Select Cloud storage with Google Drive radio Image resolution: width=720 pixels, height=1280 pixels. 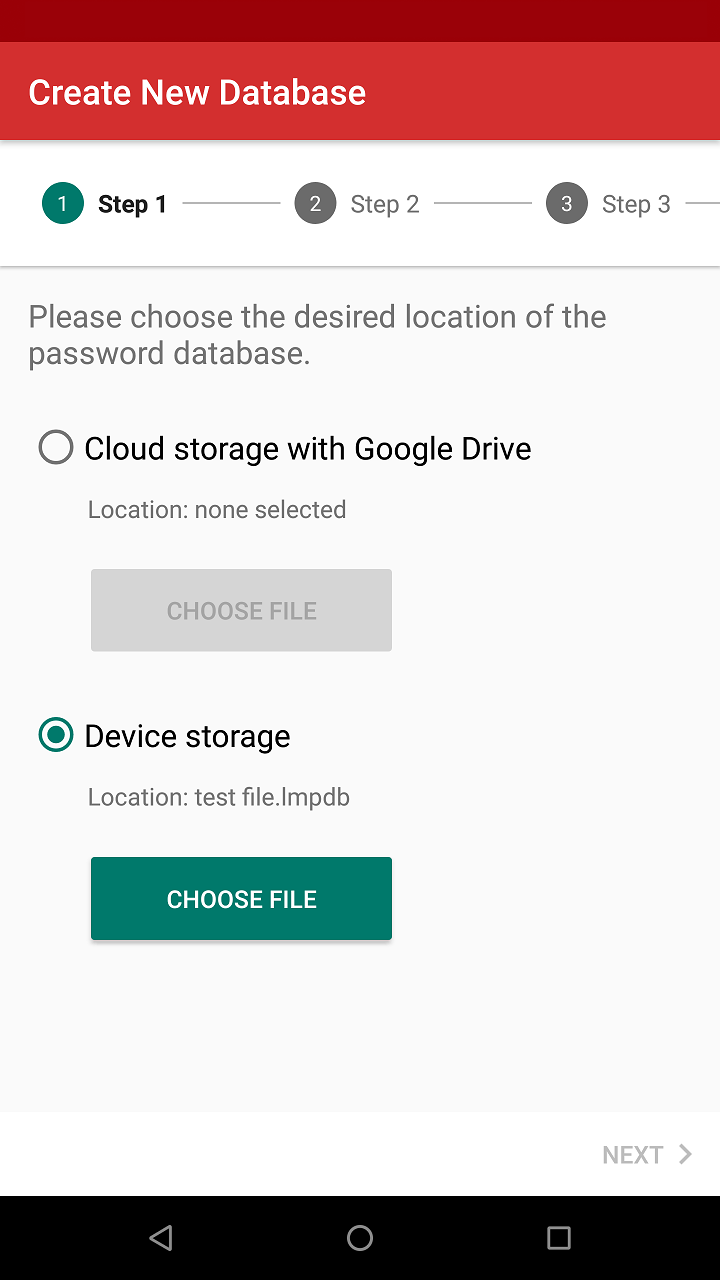[x=56, y=448]
